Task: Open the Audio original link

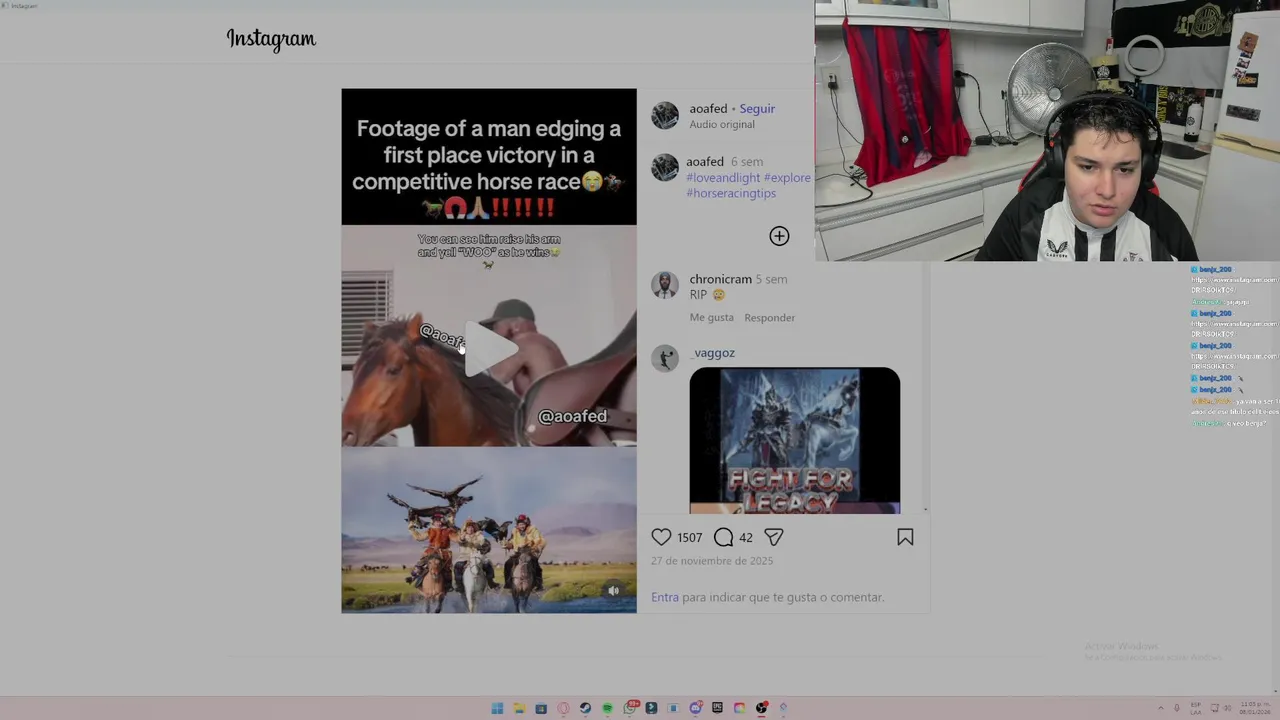Action: point(722,125)
